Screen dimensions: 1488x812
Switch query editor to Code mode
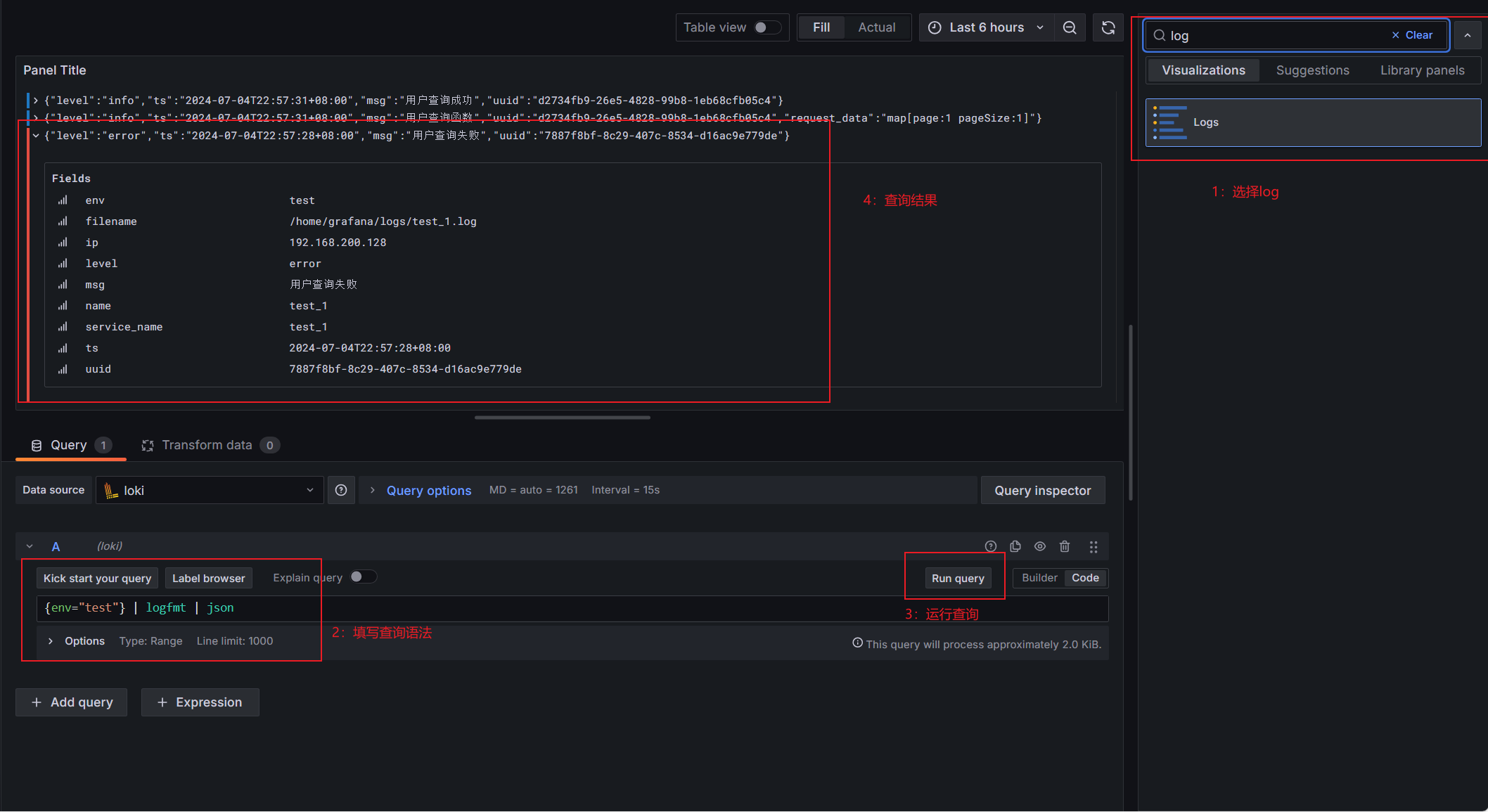coord(1085,578)
